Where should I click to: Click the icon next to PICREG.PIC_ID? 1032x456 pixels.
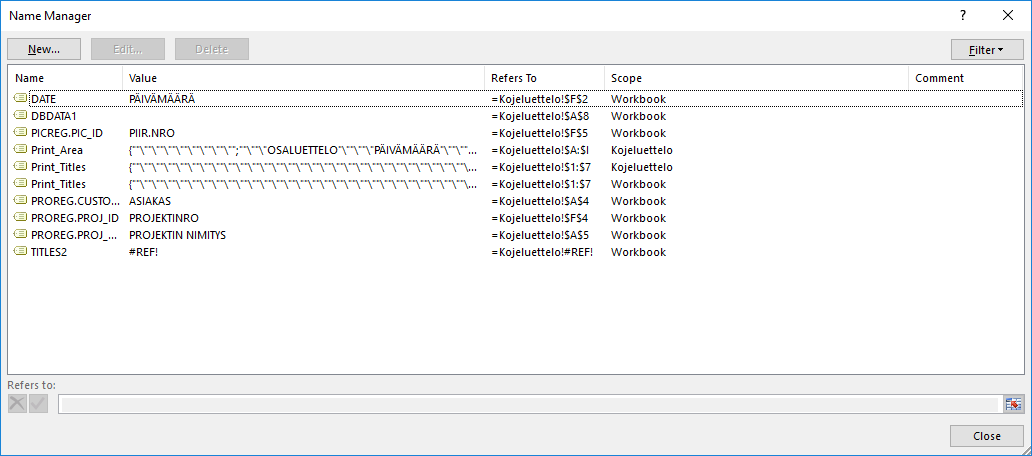(20, 133)
